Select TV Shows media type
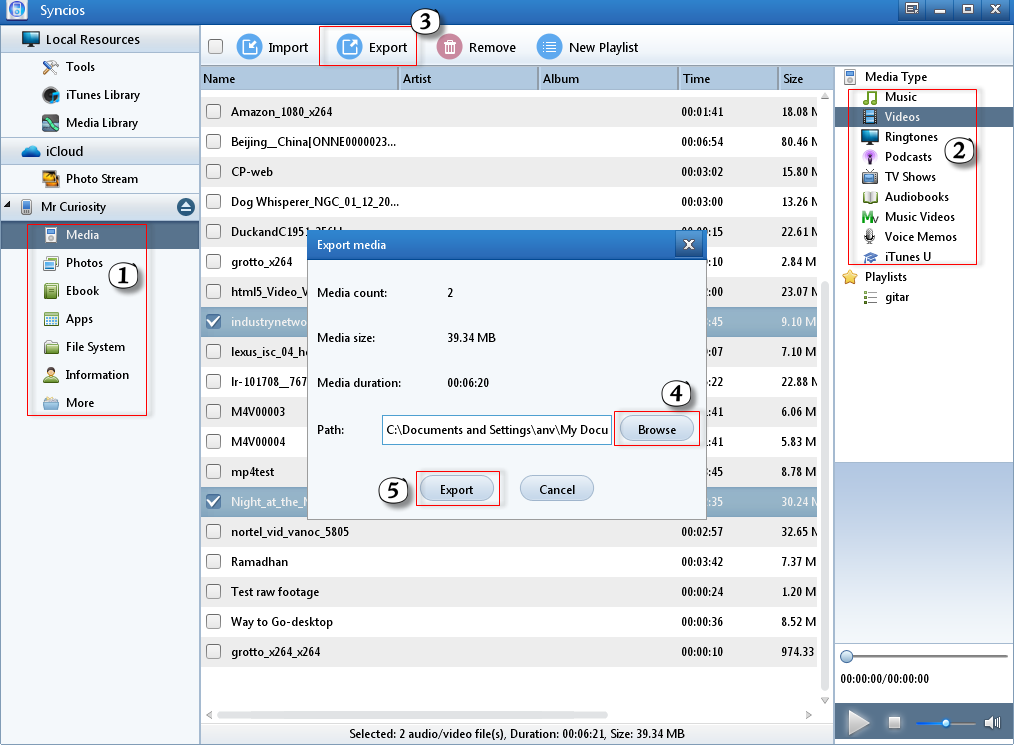Image resolution: width=1014 pixels, height=745 pixels. 910,177
